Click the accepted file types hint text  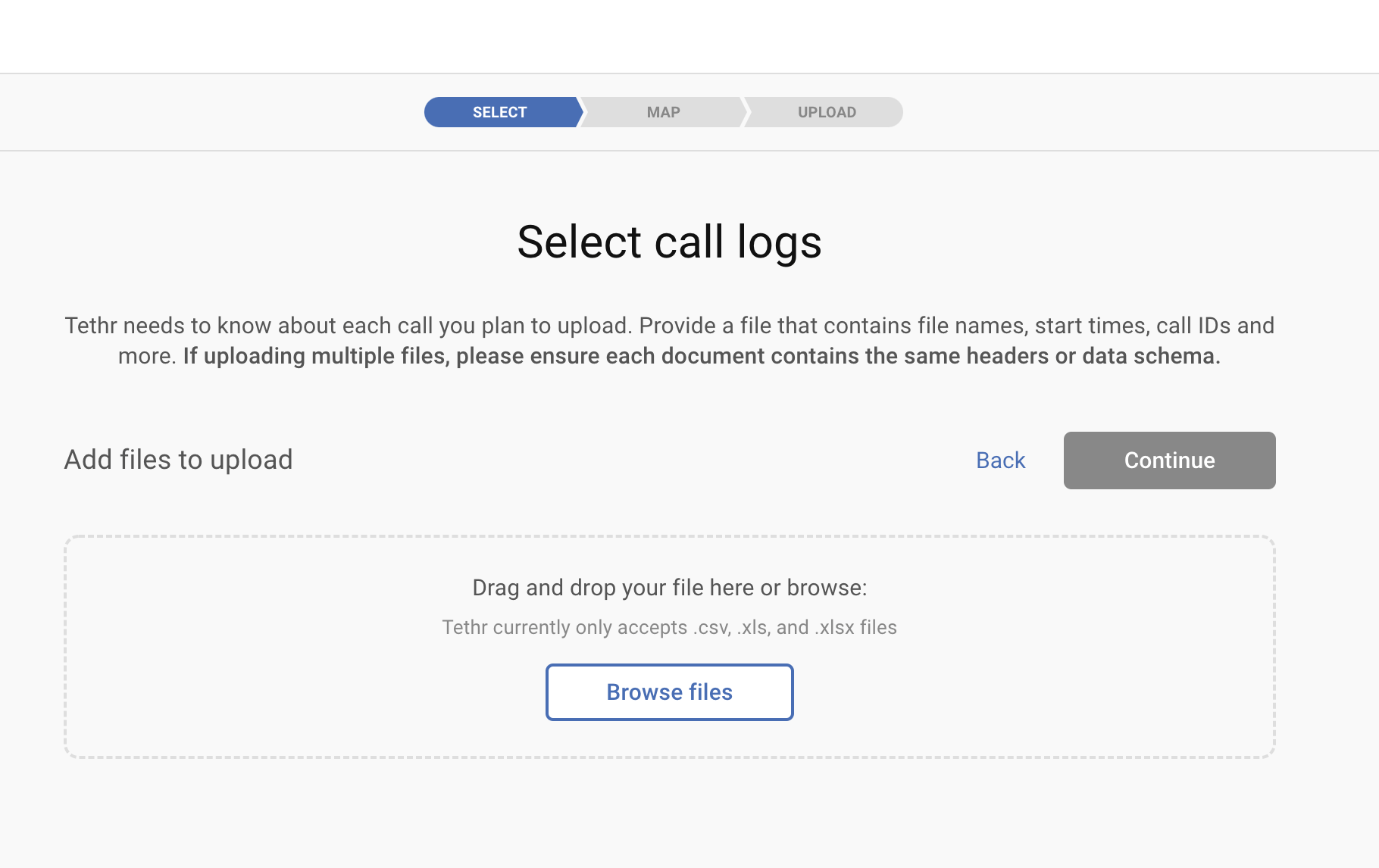tap(669, 627)
